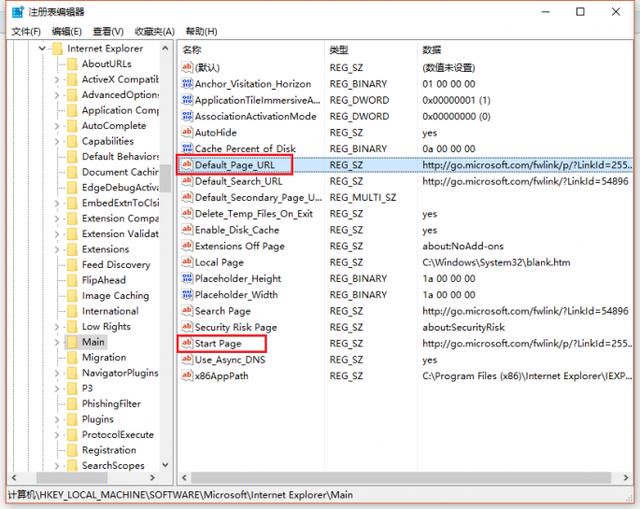This screenshot has height=509, width=640.
Task: Click the EdgeDebugActivation folder icon
Action: 72,188
